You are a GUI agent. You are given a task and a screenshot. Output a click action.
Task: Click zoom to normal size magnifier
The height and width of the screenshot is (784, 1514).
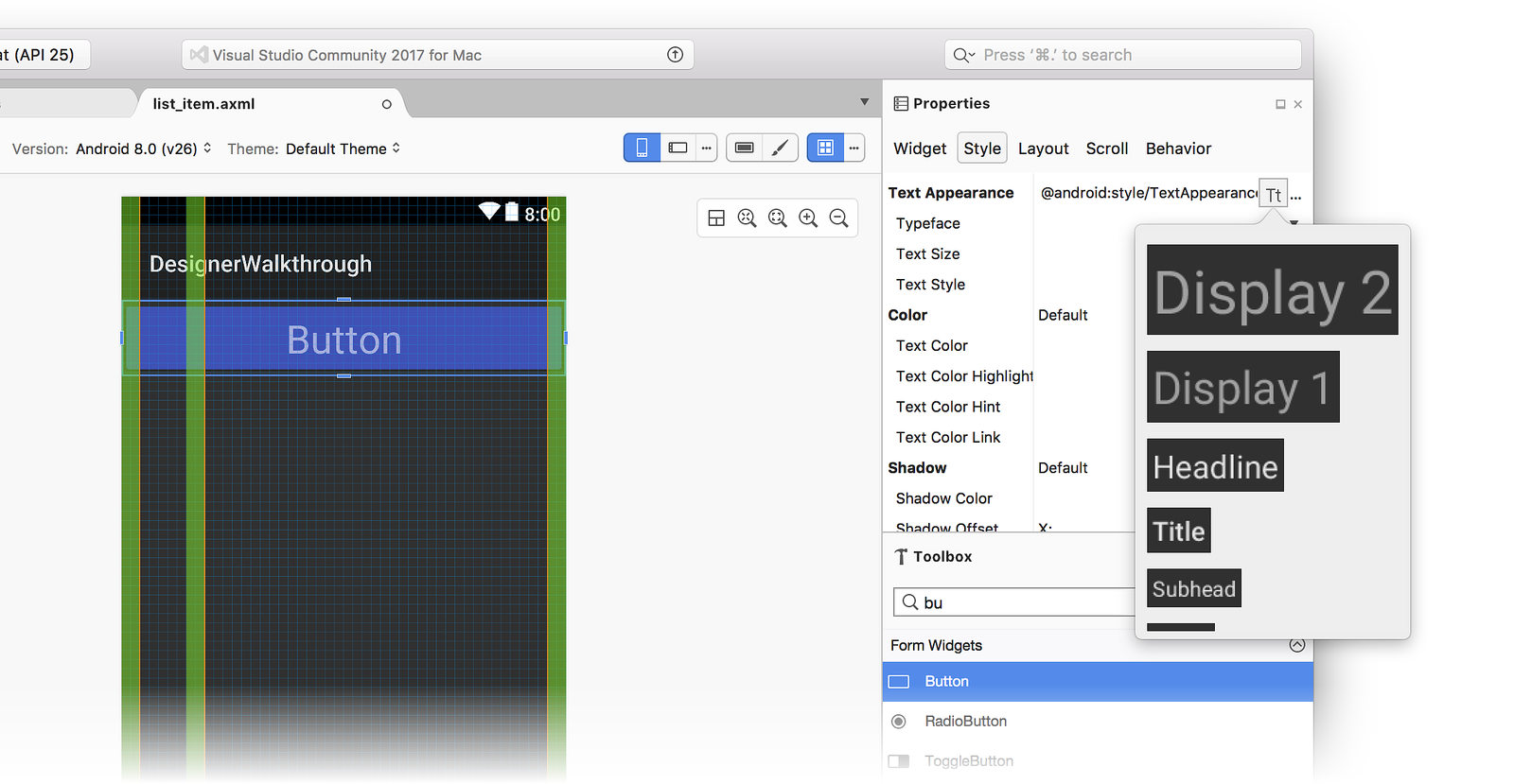click(747, 218)
